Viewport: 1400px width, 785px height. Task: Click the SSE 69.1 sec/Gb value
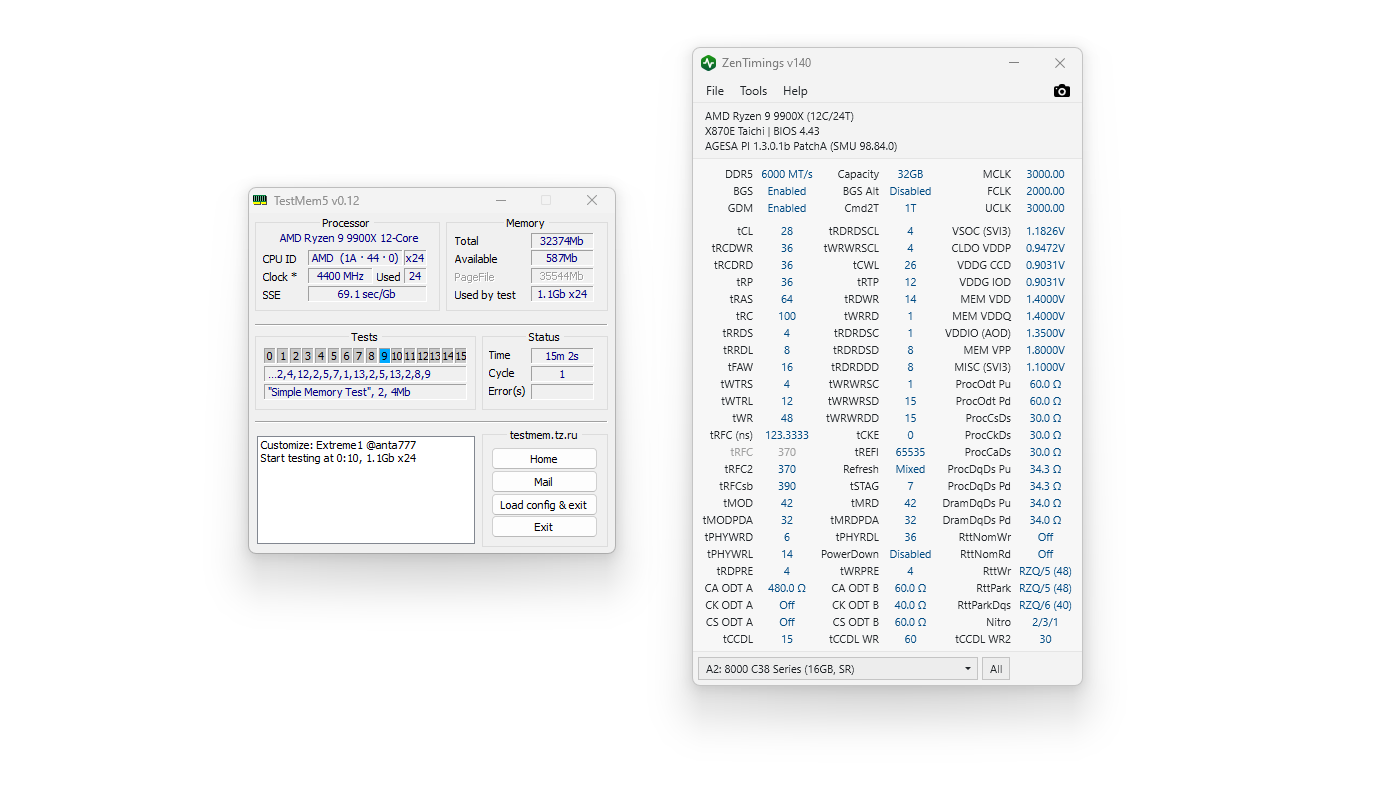tap(367, 295)
